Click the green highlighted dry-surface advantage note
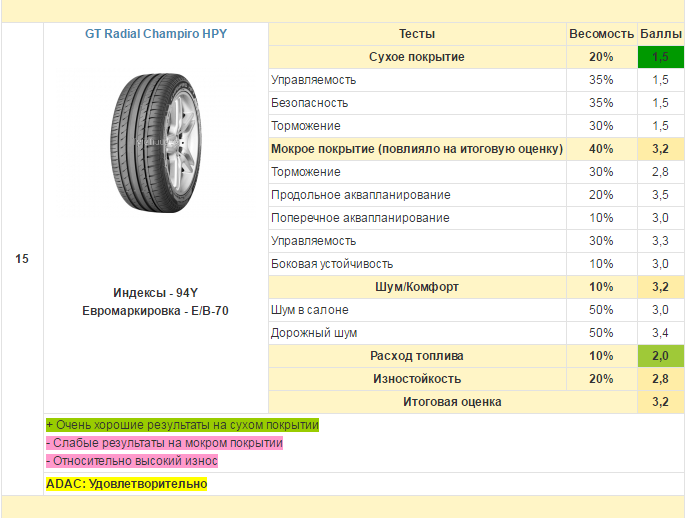 pos(182,425)
